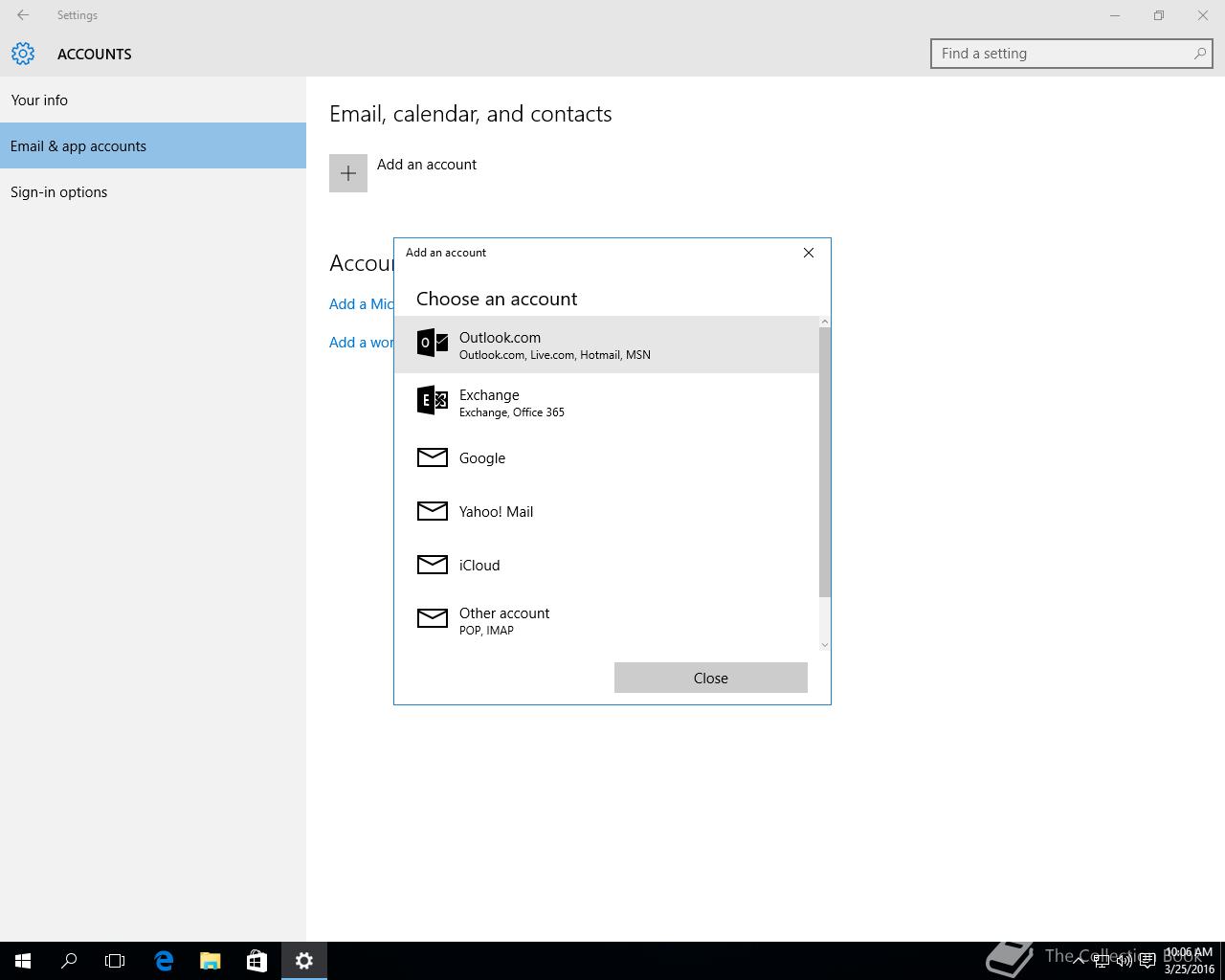Click the volume icon in system tray

pyautogui.click(x=1125, y=961)
